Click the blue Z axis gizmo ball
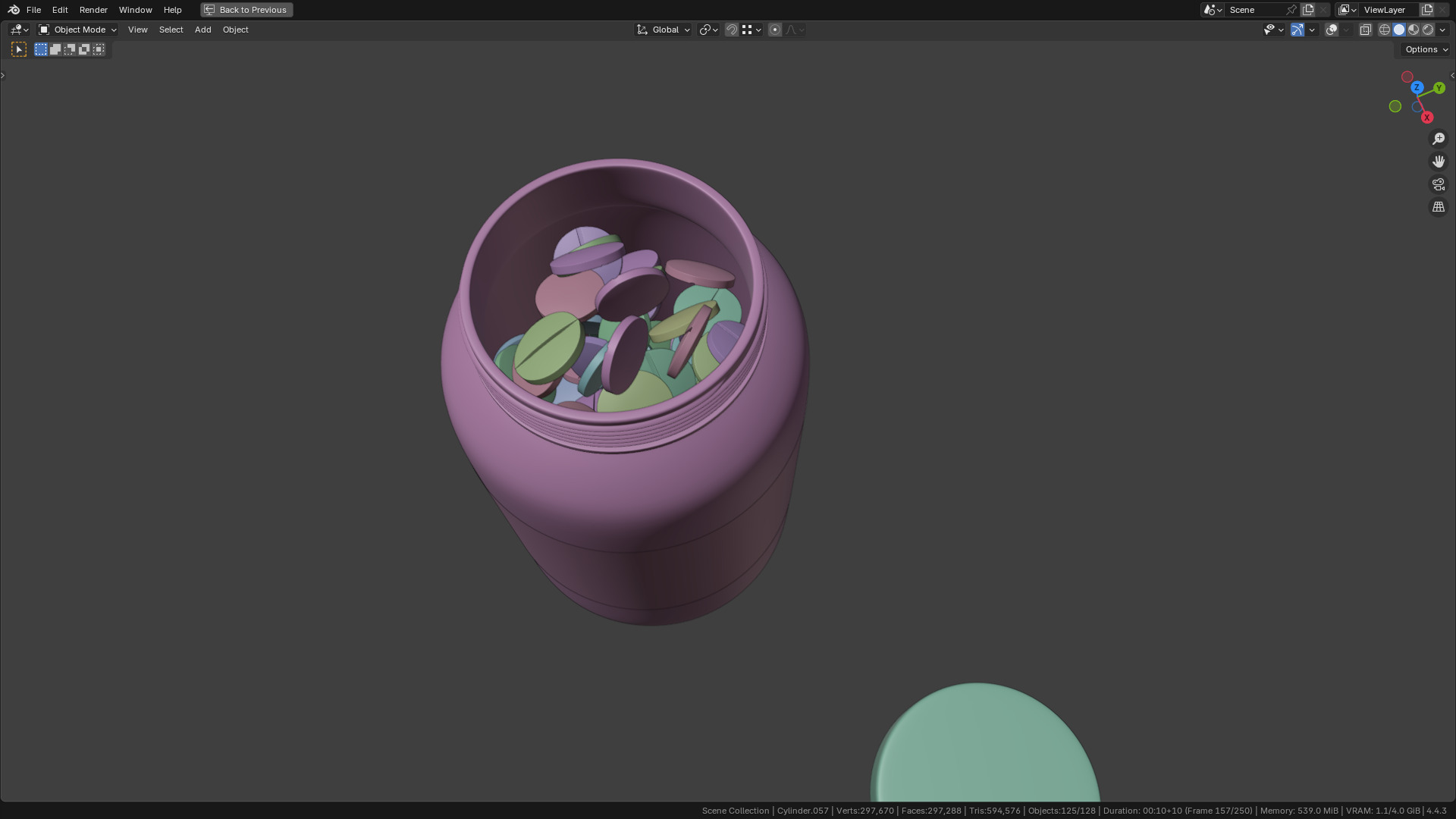Viewport: 1456px width, 819px height. pos(1417,88)
